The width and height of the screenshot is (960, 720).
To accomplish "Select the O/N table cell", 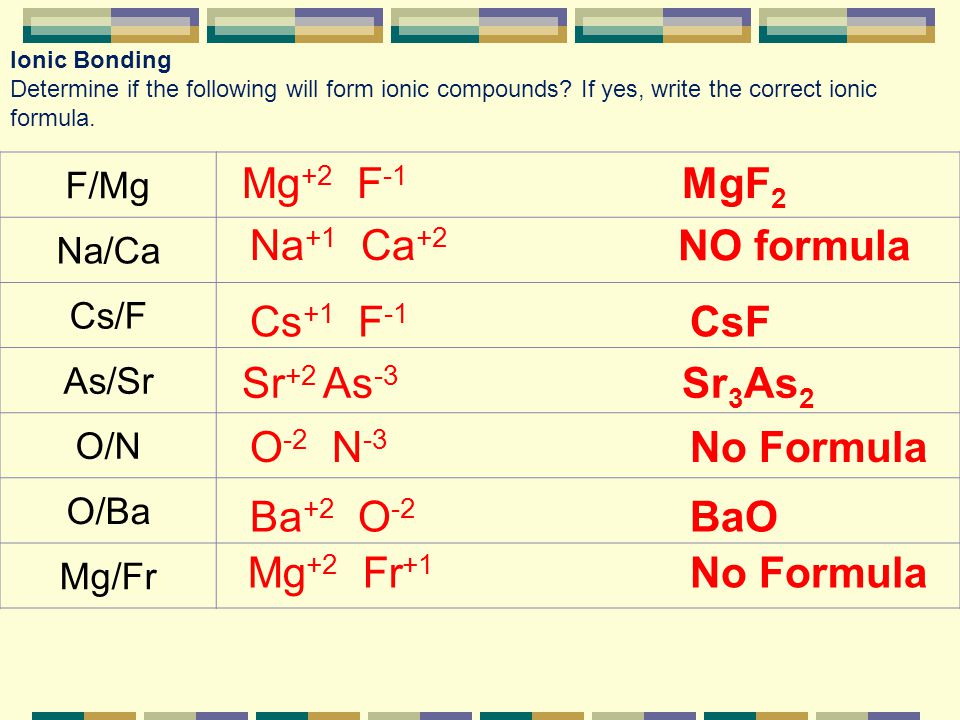I will click(108, 446).
